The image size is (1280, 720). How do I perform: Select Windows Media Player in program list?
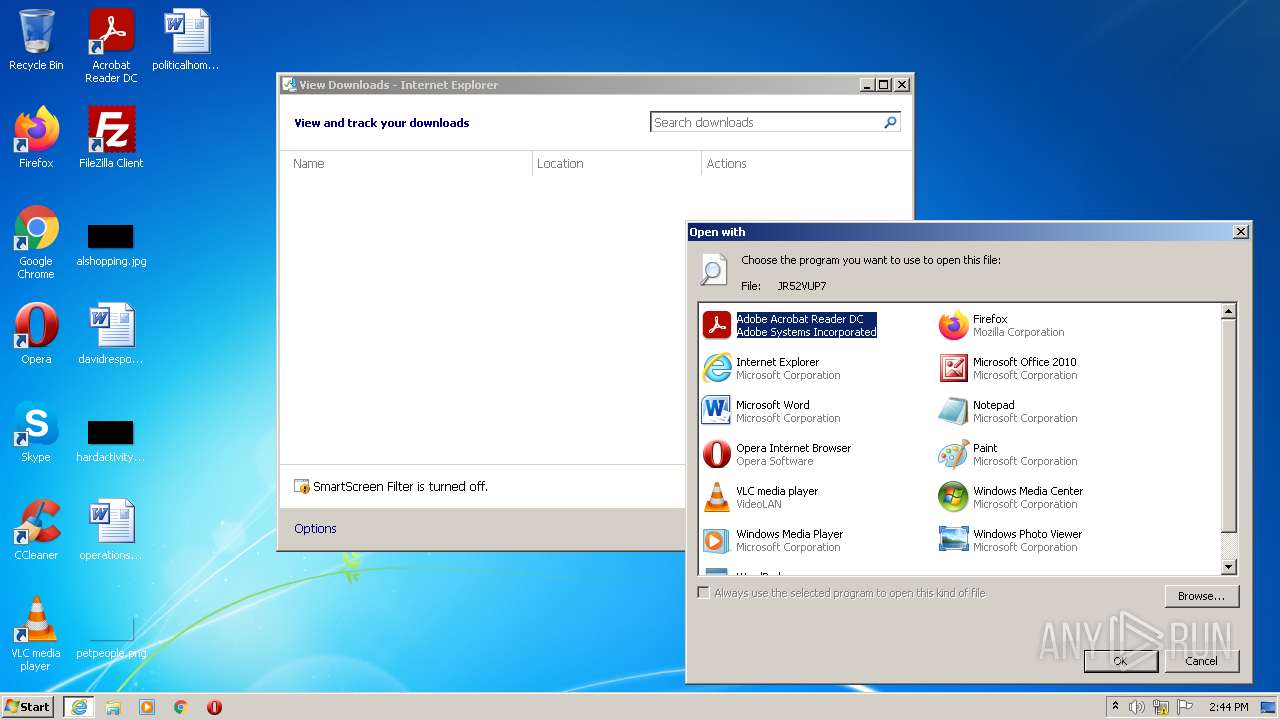(x=773, y=540)
